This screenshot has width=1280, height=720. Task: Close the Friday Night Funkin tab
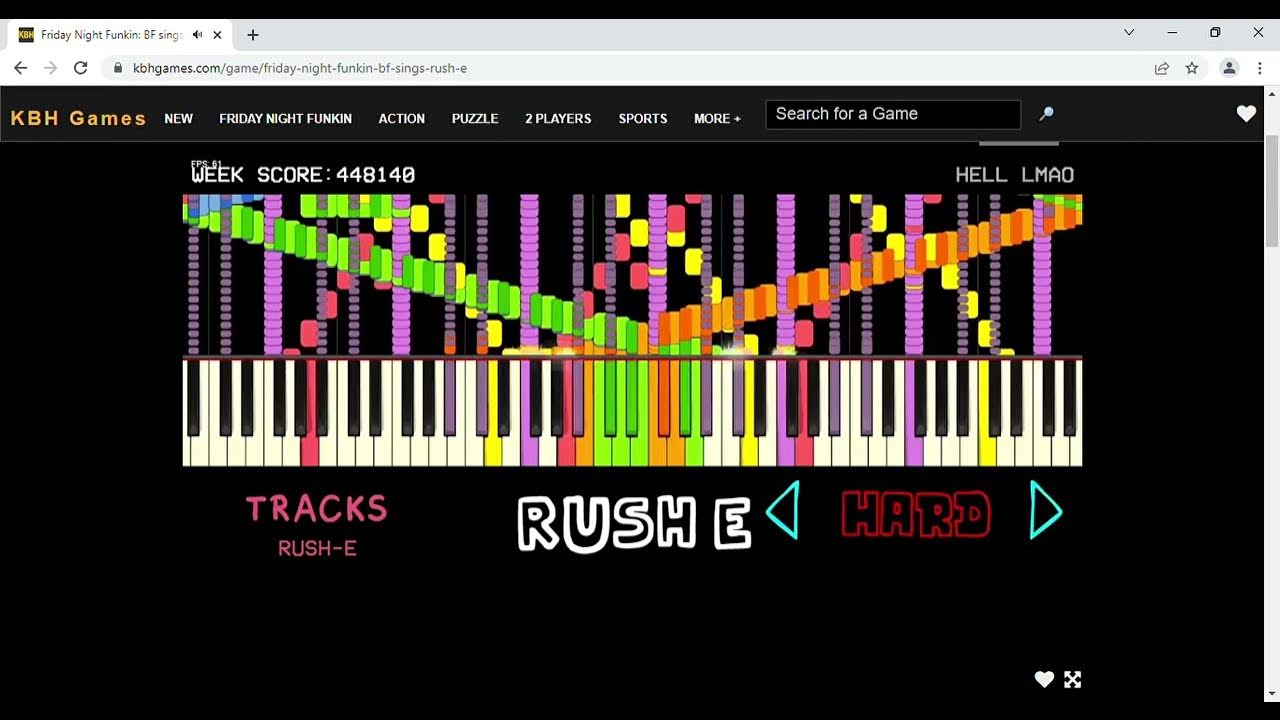point(218,34)
